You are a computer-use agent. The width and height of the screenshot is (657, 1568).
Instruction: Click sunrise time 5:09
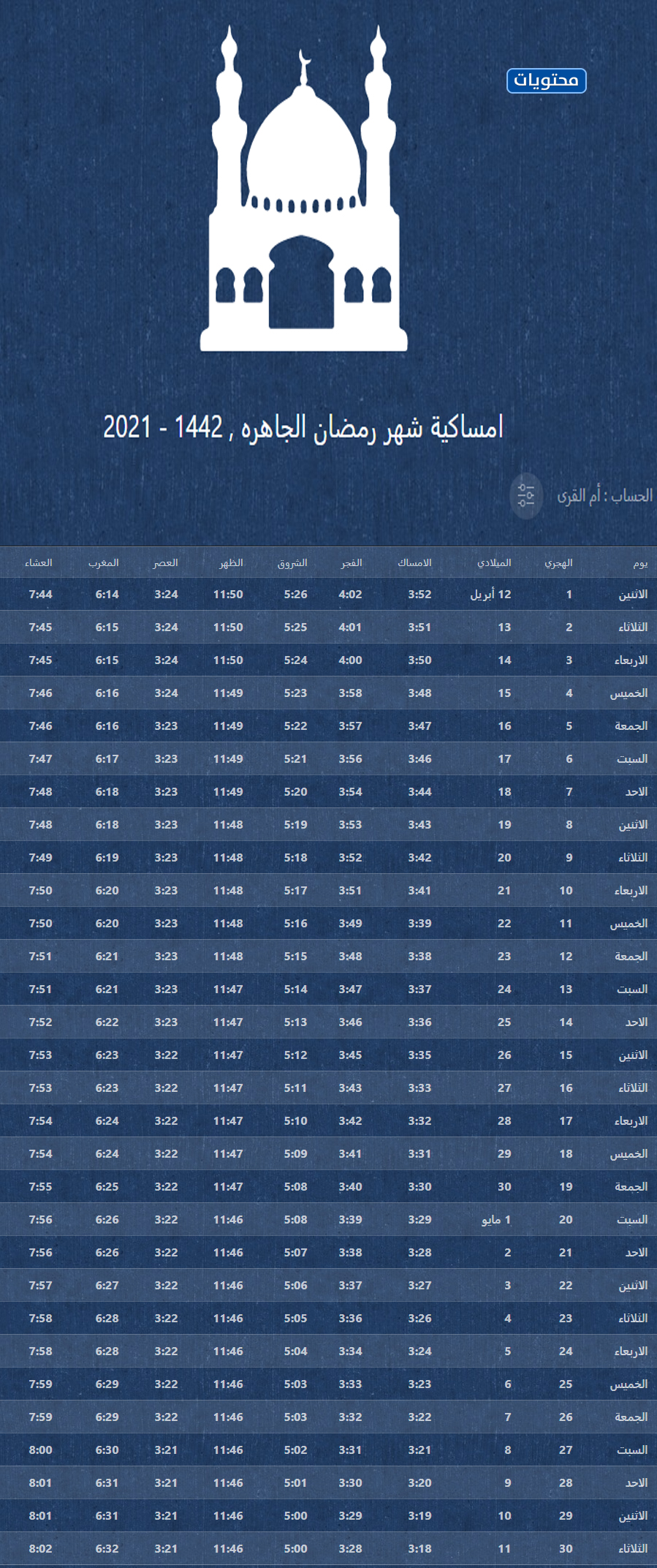pyautogui.click(x=295, y=1154)
